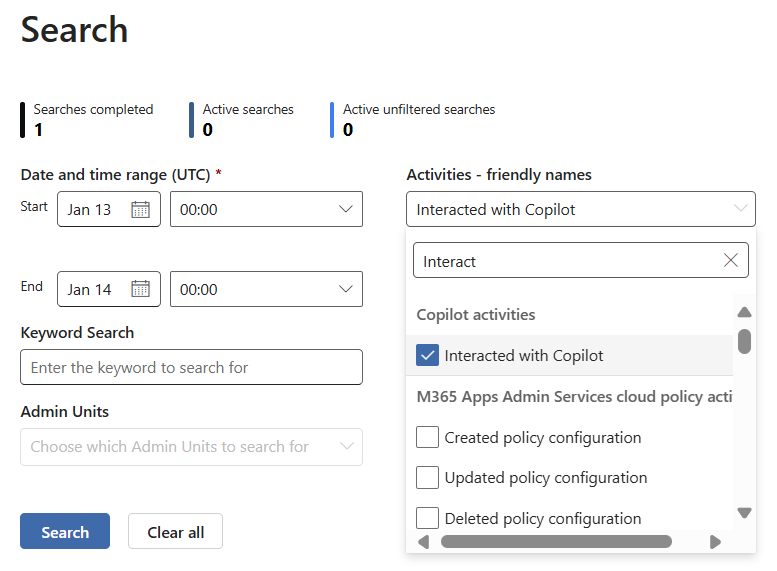Click the M365 Apps Admin Services group header
Screen dimensions: 777x571
pyautogui.click(x=574, y=397)
